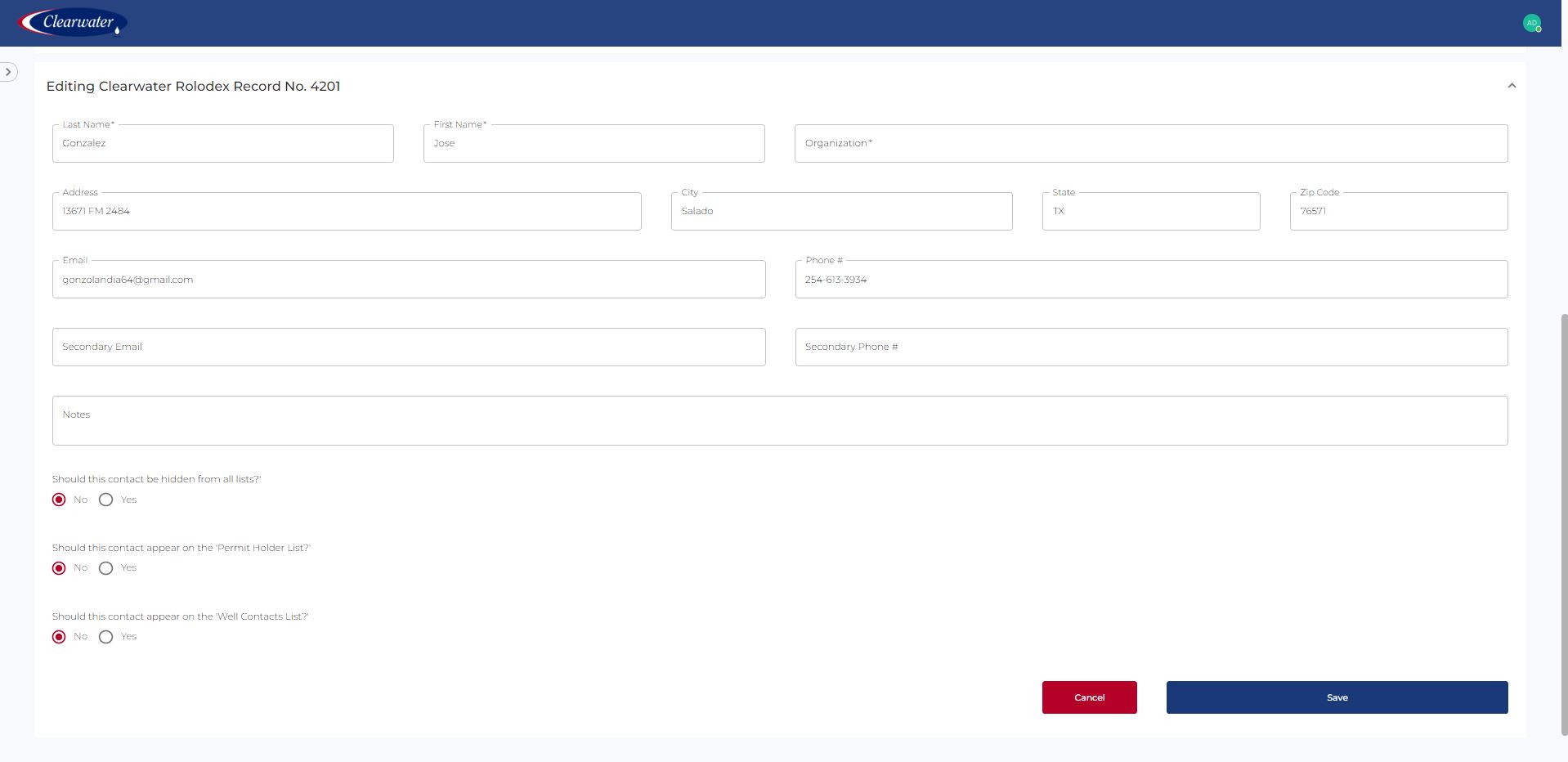Edit the First Name field
Image resolution: width=1568 pixels, height=762 pixels.
pos(594,143)
